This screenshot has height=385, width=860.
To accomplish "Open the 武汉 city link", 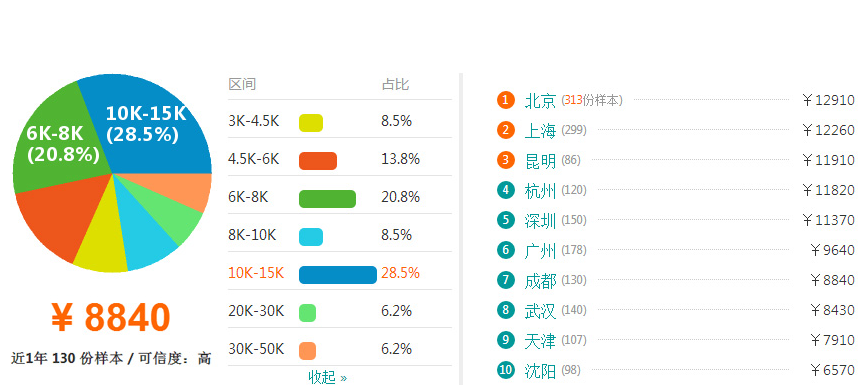I will pos(540,311).
